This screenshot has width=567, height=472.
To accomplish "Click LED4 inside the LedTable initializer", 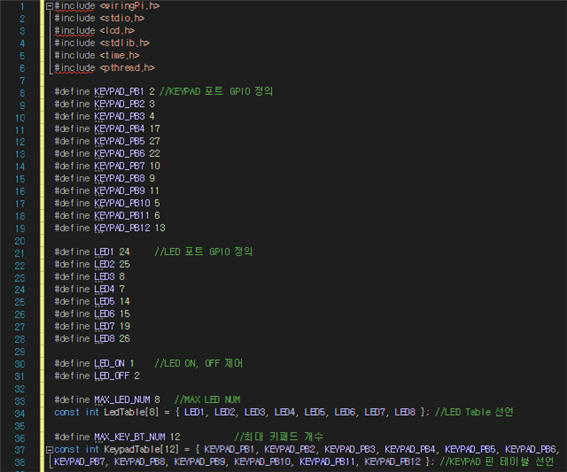I will click(284, 412).
